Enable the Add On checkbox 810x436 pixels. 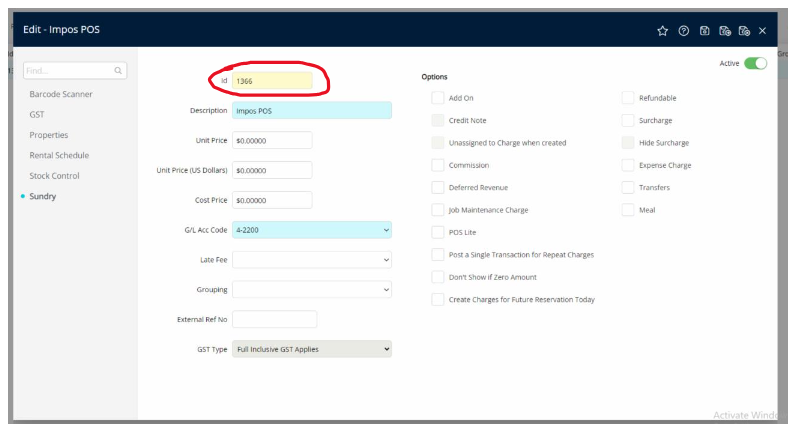pos(438,98)
